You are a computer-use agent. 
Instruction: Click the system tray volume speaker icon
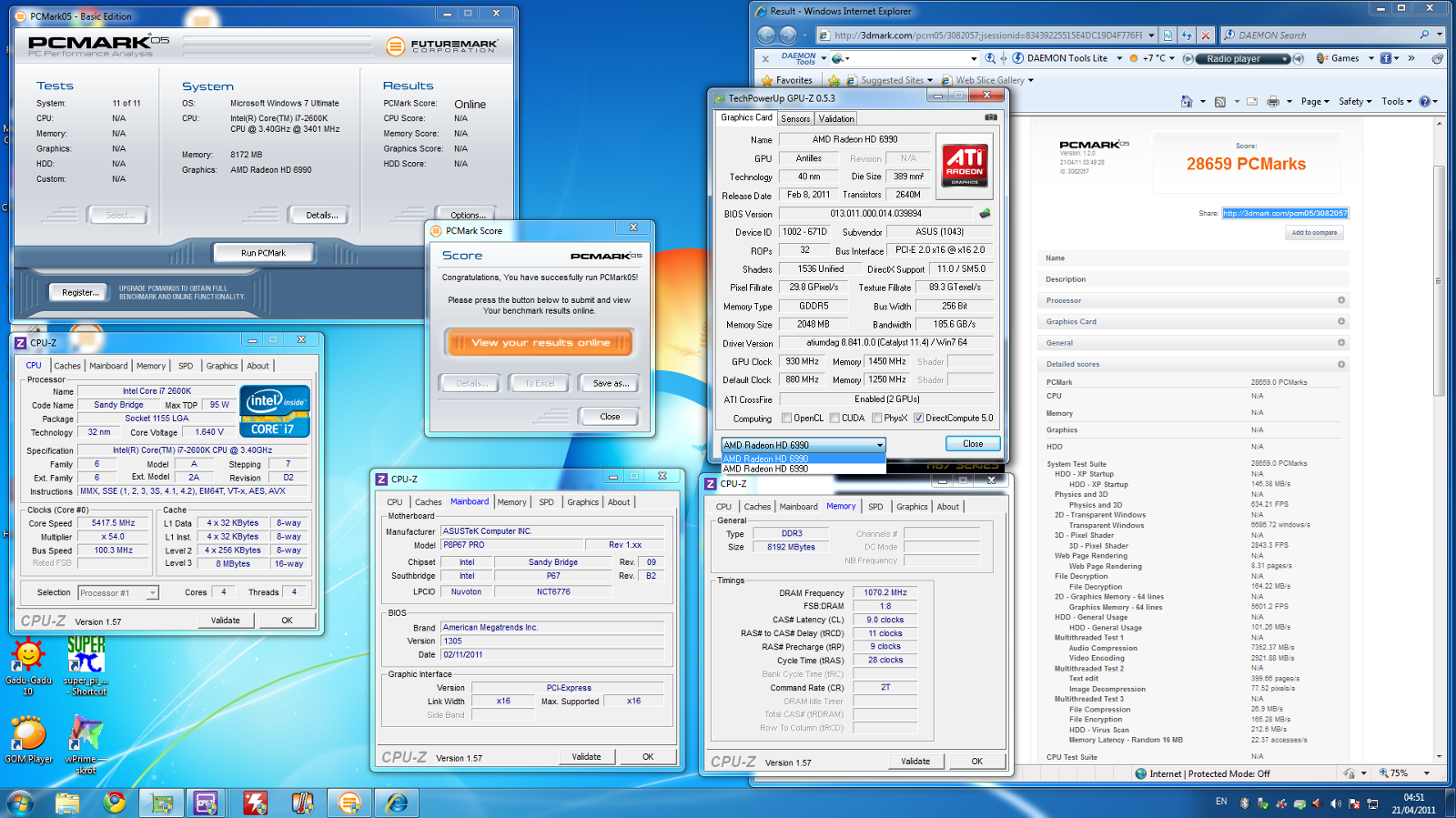(x=1335, y=803)
